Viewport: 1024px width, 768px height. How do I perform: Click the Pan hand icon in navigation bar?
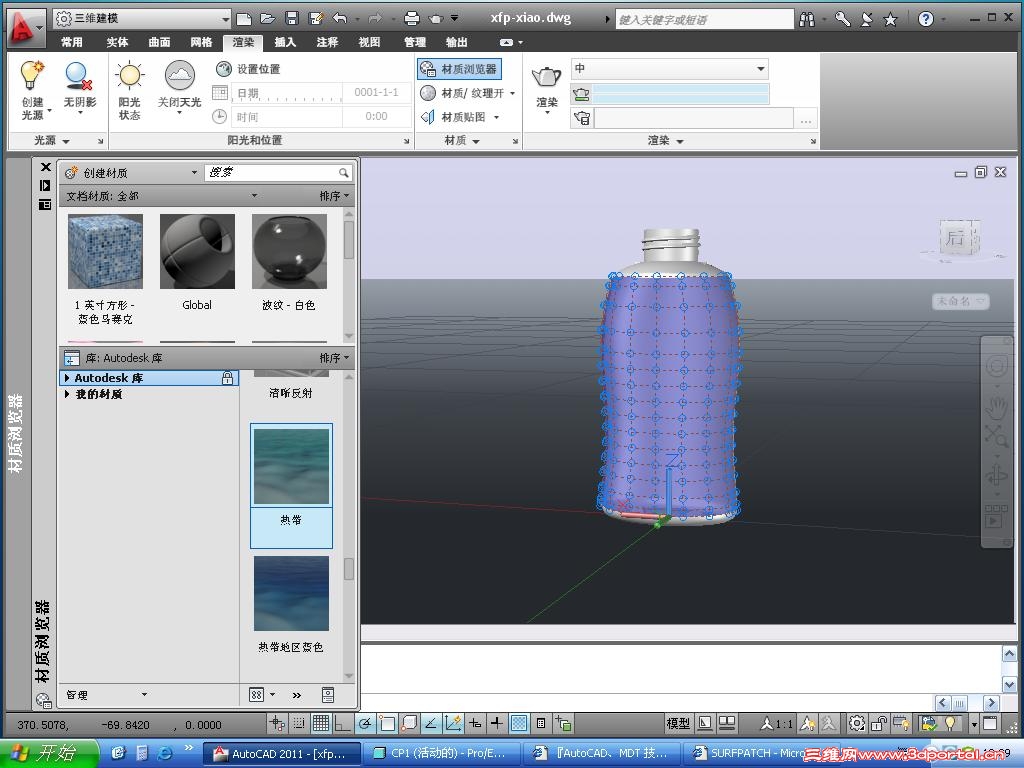pos(997,408)
